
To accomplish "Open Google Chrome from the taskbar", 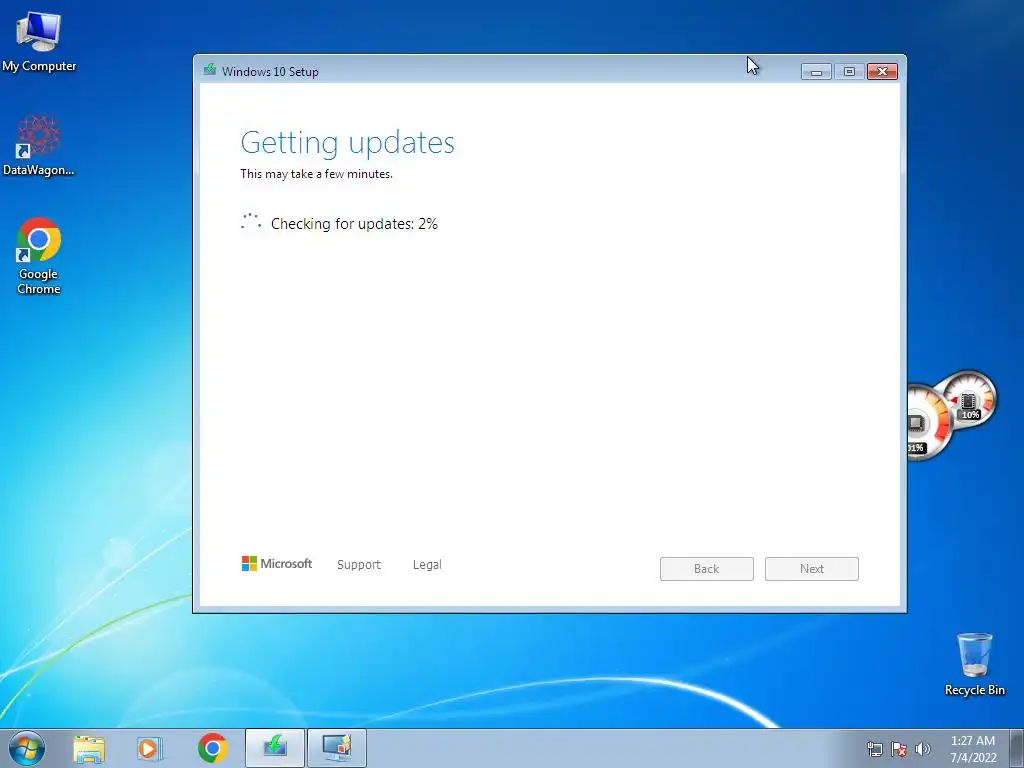I will (x=212, y=748).
